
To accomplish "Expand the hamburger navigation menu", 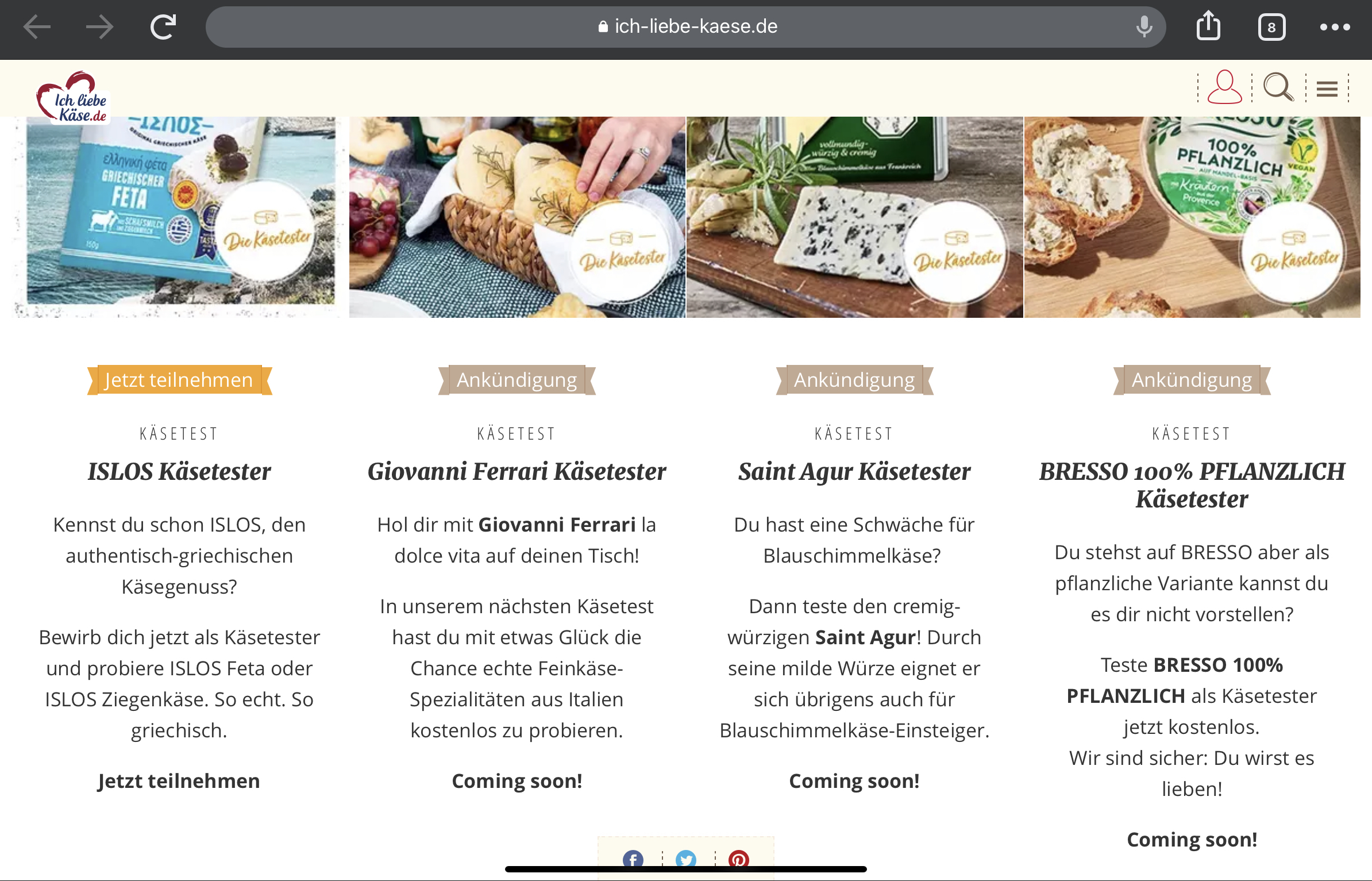I will (1327, 89).
